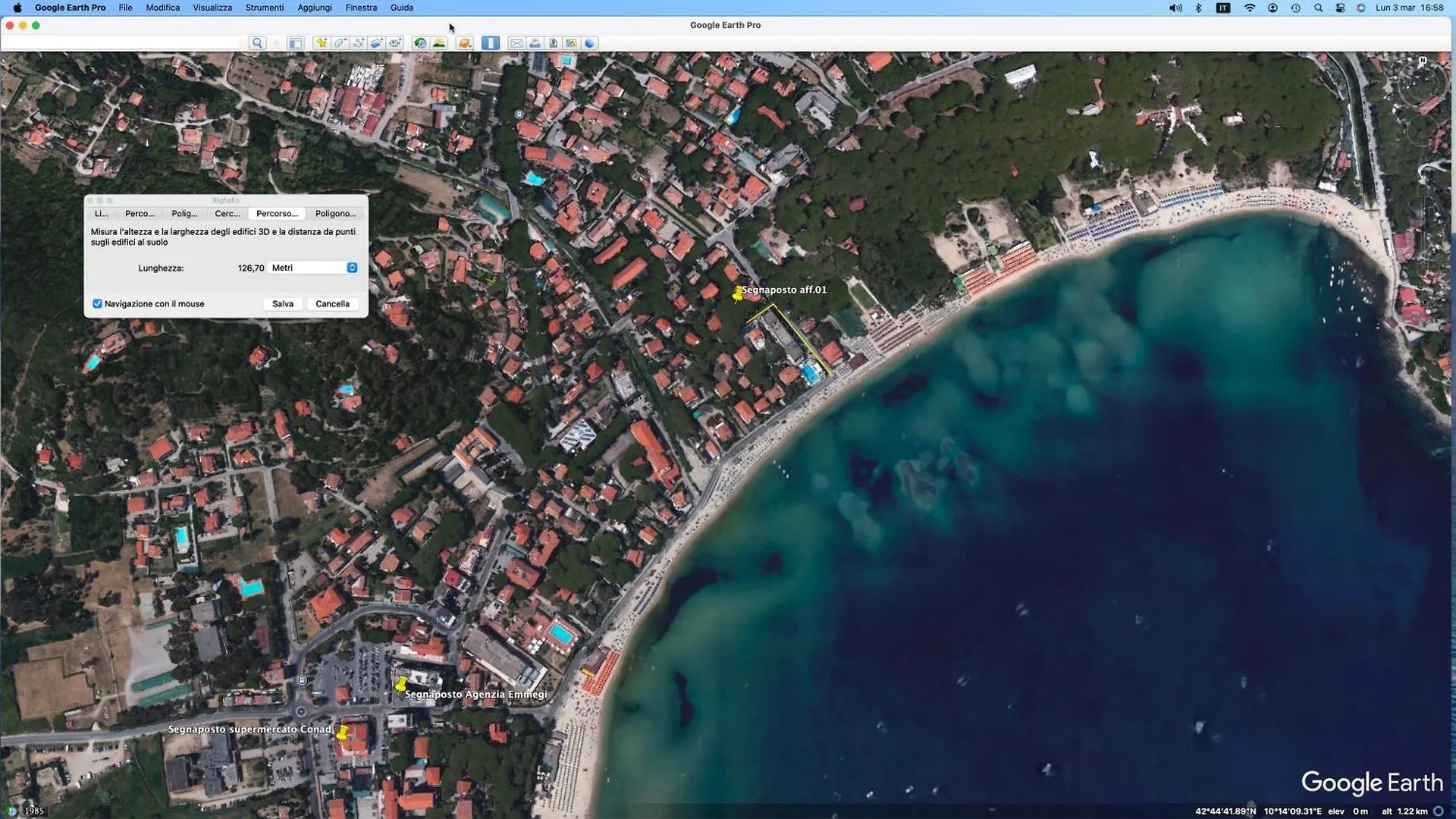Image resolution: width=1456 pixels, height=819 pixels.
Task: Open the macOS volume control
Action: click(1175, 8)
